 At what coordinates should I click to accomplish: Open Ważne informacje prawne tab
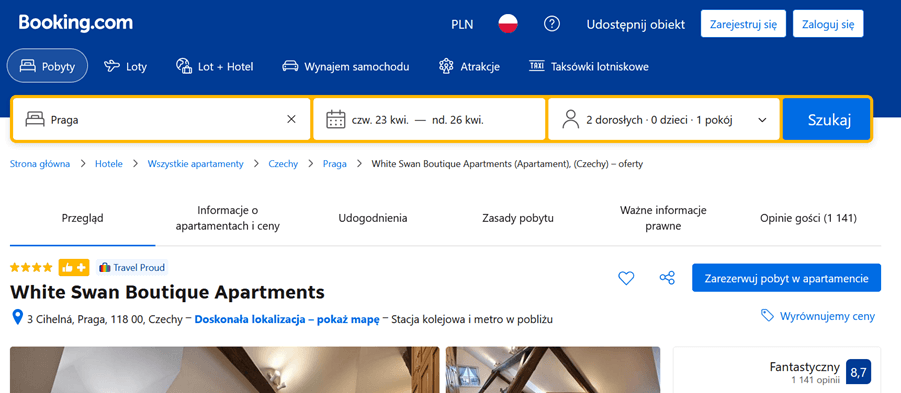pyautogui.click(x=663, y=218)
